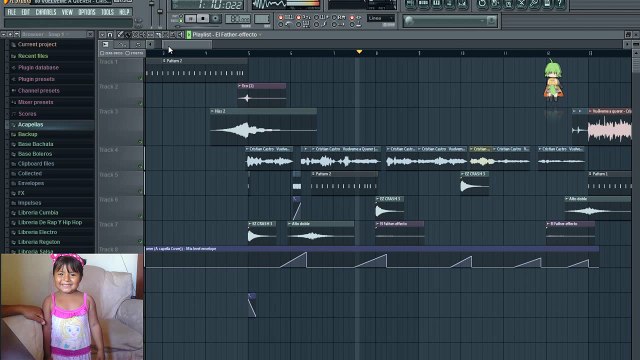Mute Track 4 using its green LED
The width and height of the screenshot is (640, 360).
(x=140, y=166)
